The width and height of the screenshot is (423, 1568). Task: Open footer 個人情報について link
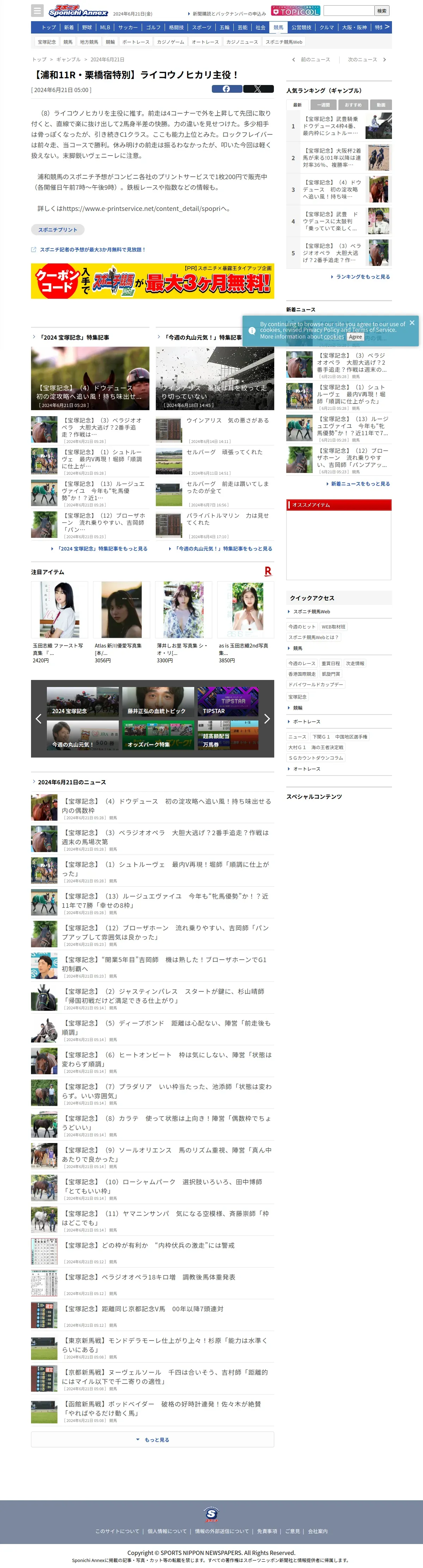pyautogui.click(x=167, y=1531)
